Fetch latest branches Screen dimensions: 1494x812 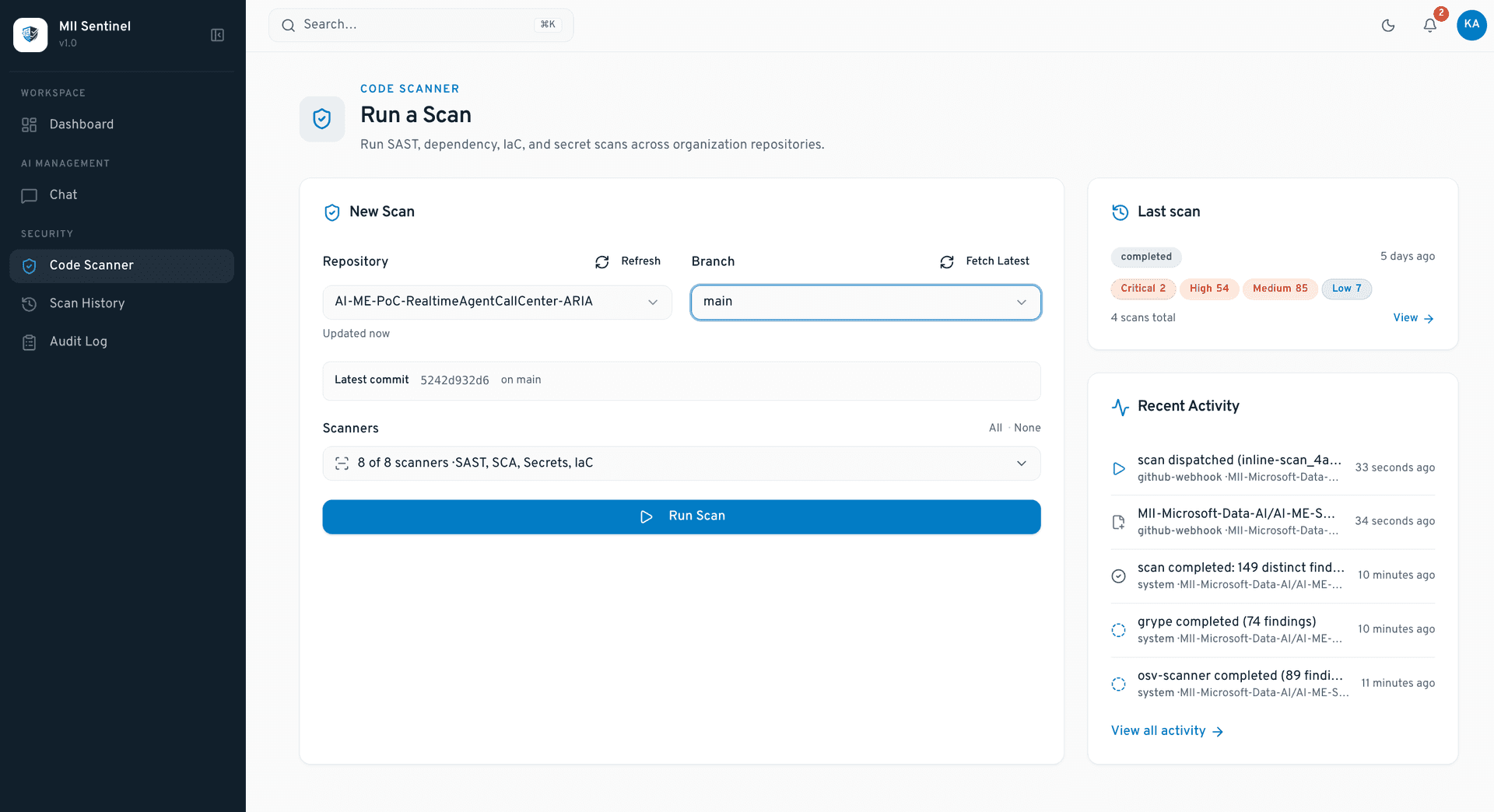coord(984,261)
